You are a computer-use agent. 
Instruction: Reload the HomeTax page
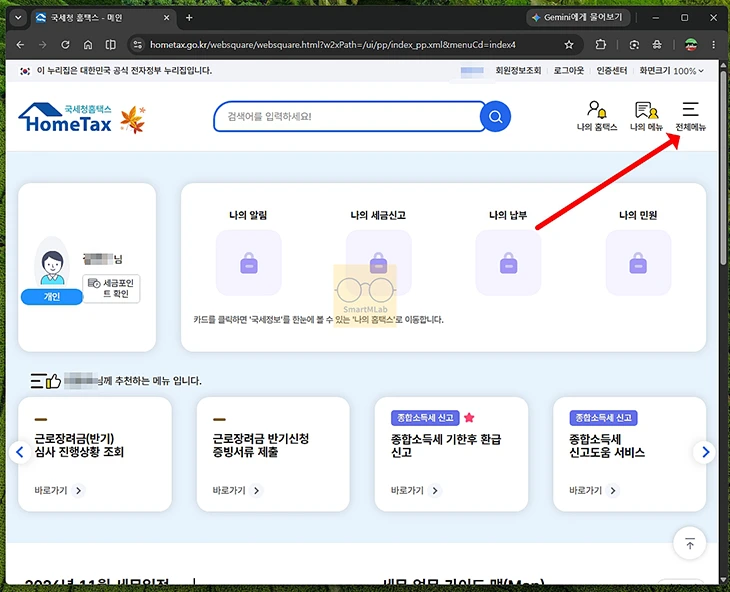click(x=65, y=45)
